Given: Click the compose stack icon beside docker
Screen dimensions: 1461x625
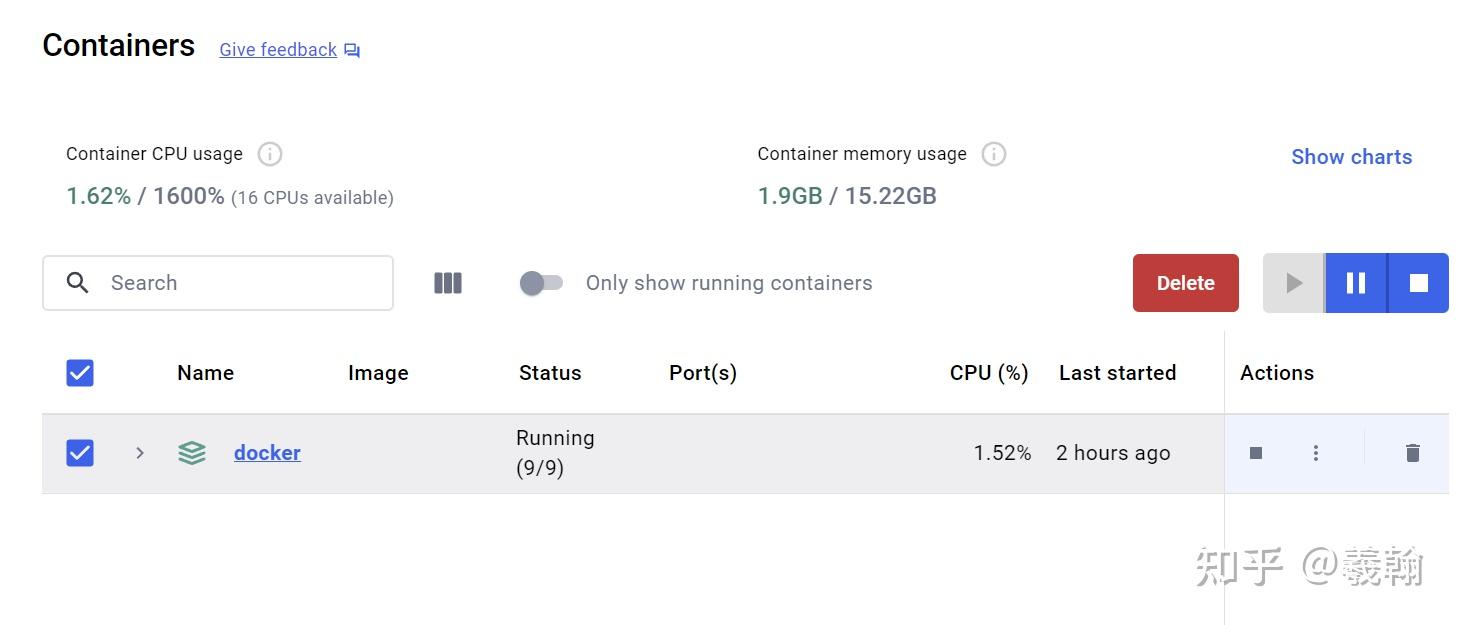Looking at the screenshot, I should point(191,452).
